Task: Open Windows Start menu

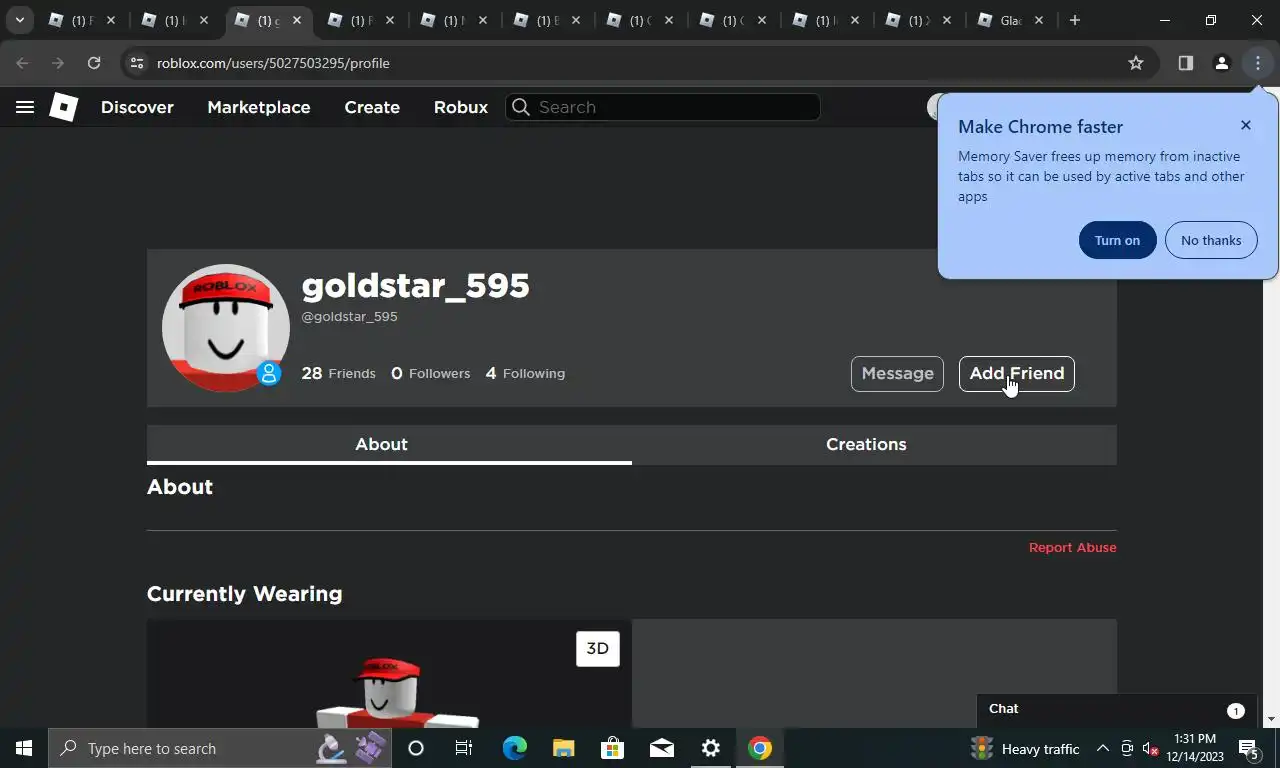Action: [x=24, y=748]
